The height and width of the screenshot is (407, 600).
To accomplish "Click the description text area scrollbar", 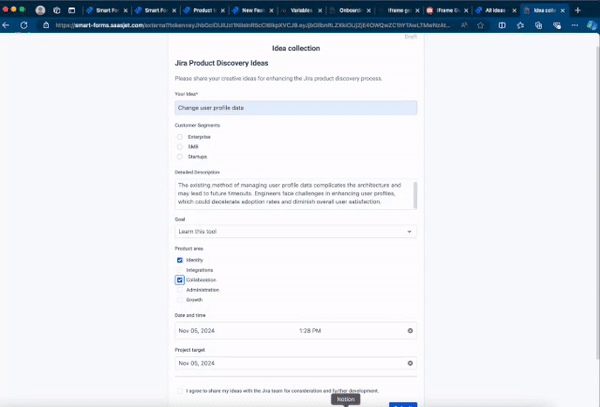I will pos(415,195).
